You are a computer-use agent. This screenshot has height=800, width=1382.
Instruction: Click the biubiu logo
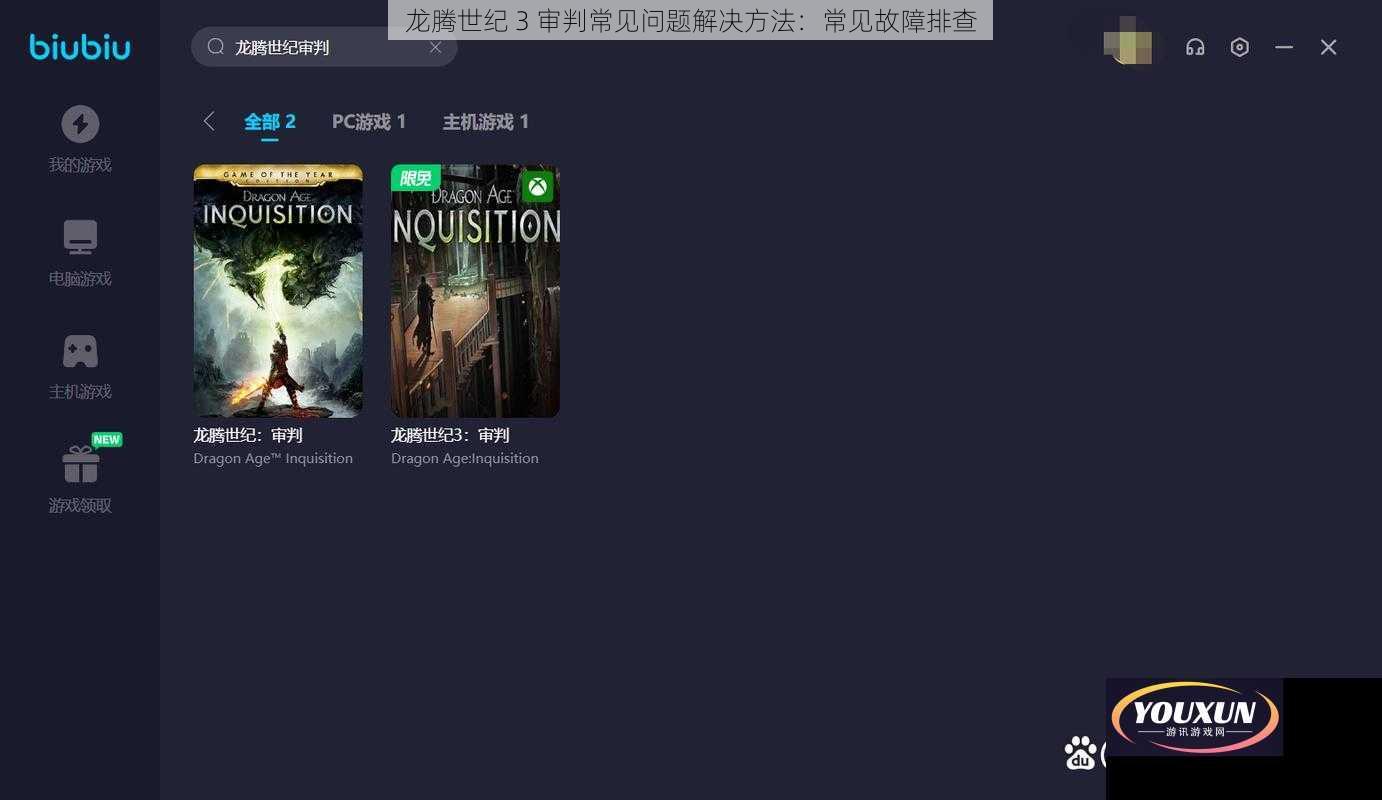[x=80, y=46]
